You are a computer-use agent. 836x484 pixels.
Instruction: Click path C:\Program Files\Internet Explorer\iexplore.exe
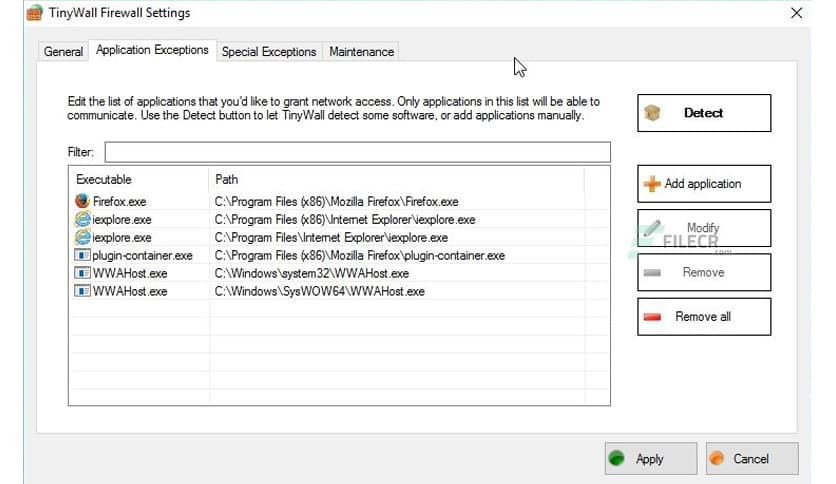coord(331,238)
